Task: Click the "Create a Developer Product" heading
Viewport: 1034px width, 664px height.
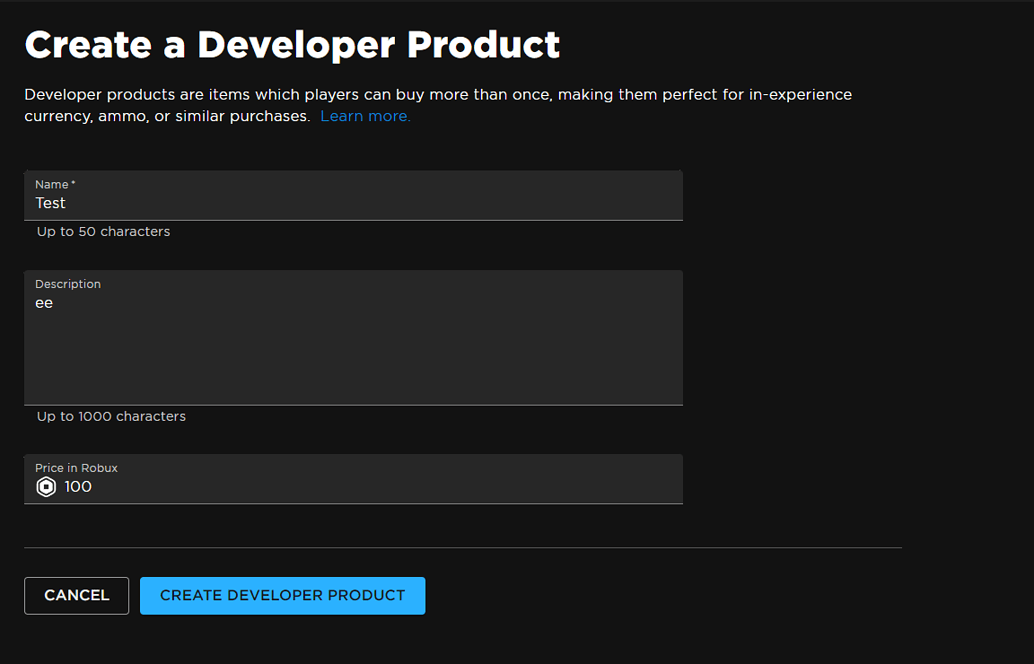Action: tap(292, 45)
